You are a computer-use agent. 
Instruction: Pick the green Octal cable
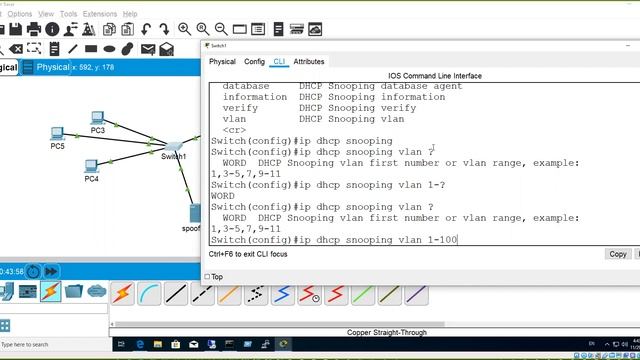(x=363, y=293)
